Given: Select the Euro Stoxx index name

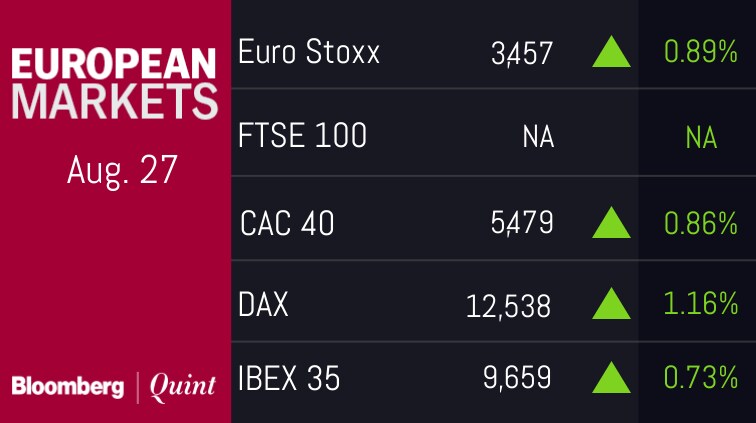Looking at the screenshot, I should (x=309, y=51).
